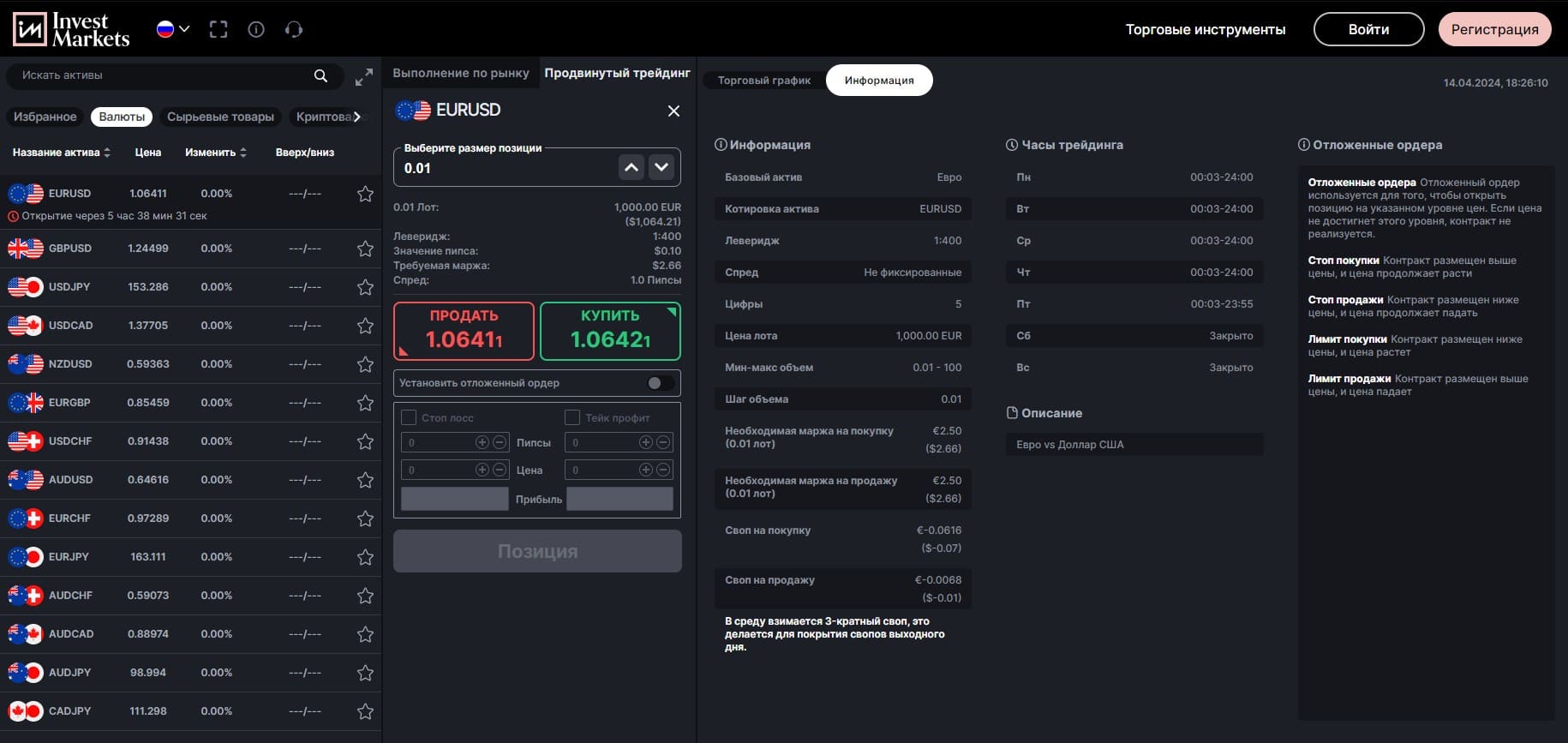Open the support headset icon
The image size is (1568, 743).
(294, 29)
